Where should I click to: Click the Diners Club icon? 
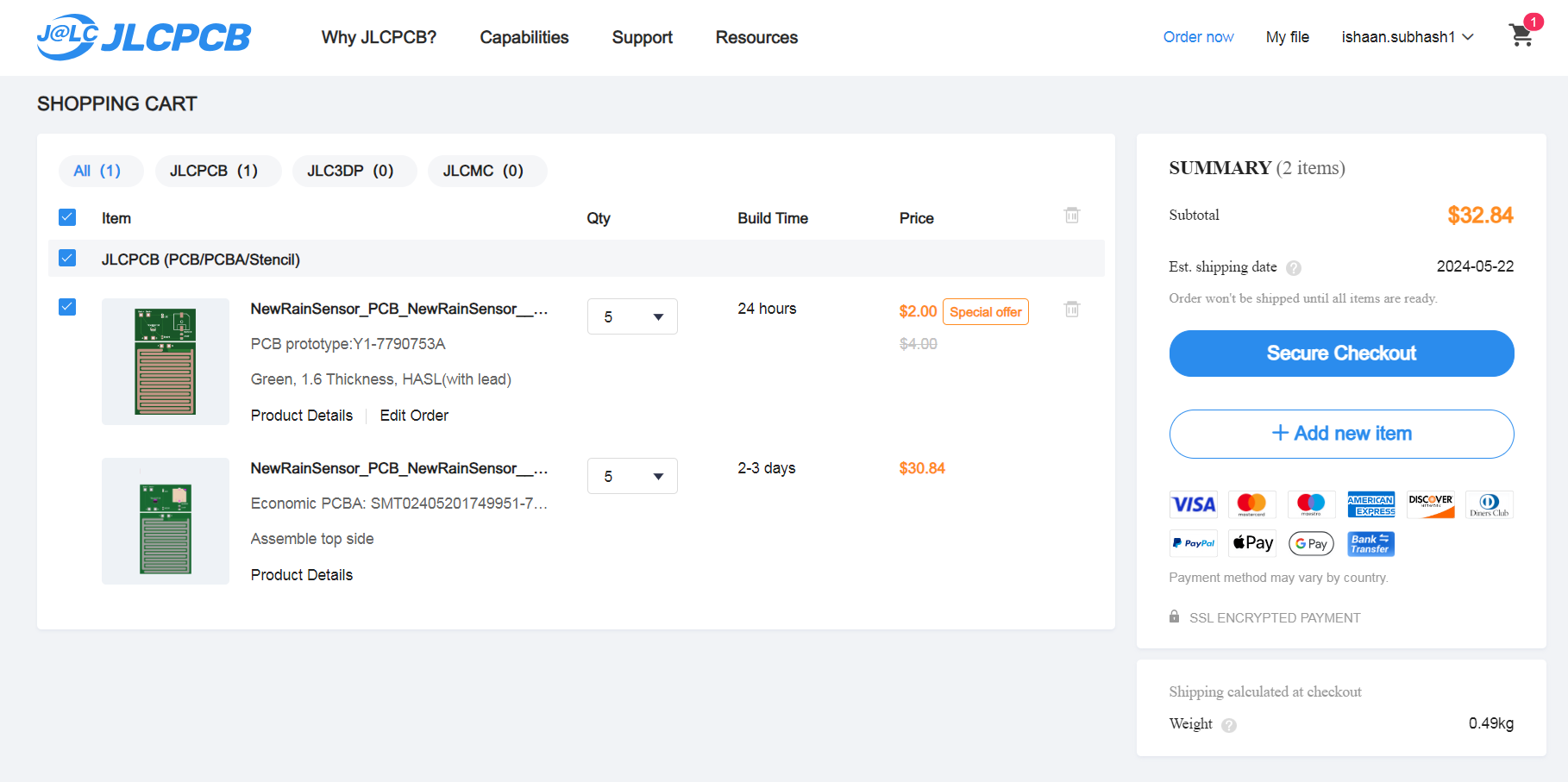click(x=1490, y=504)
